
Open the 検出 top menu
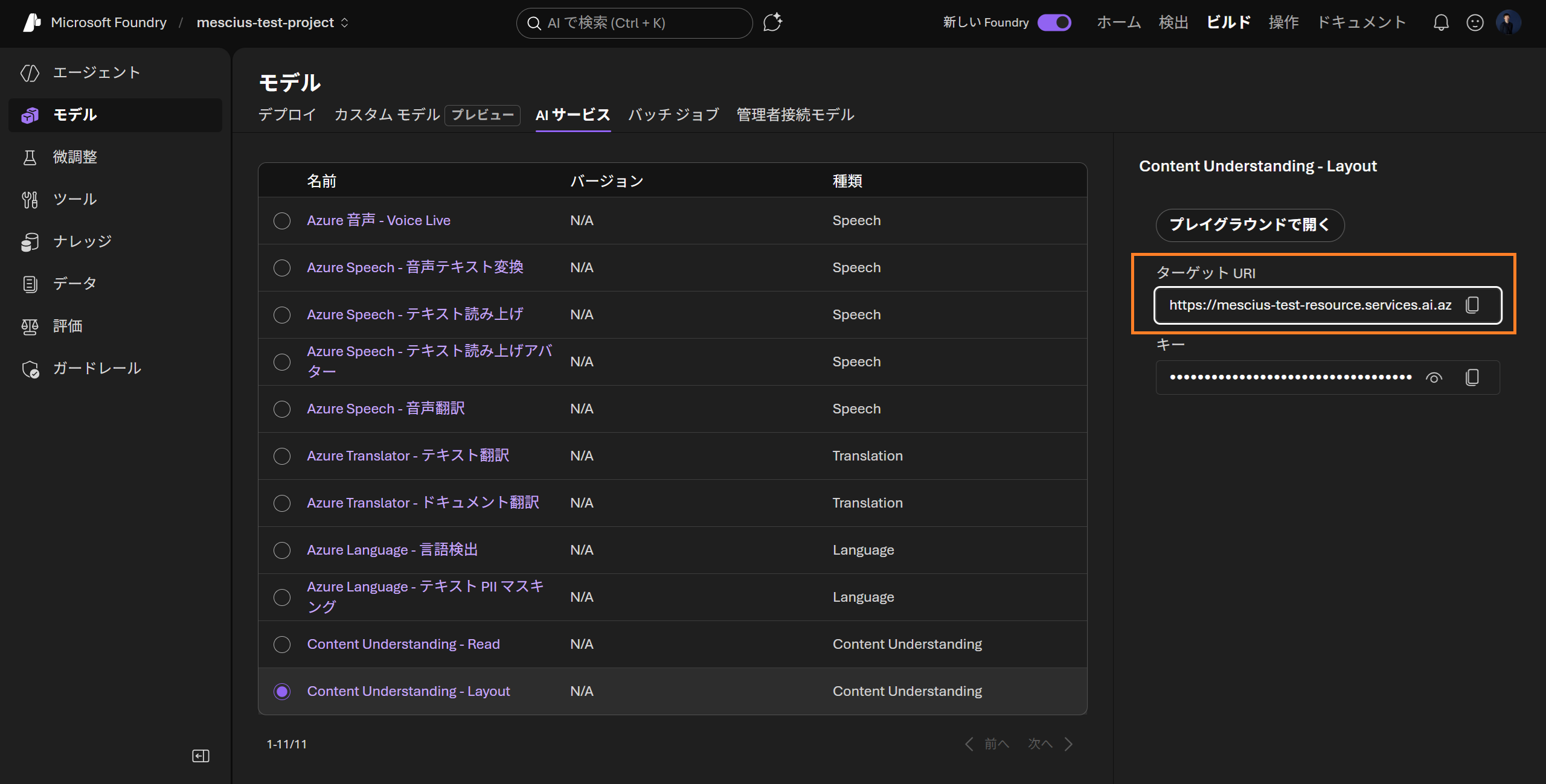(1173, 22)
